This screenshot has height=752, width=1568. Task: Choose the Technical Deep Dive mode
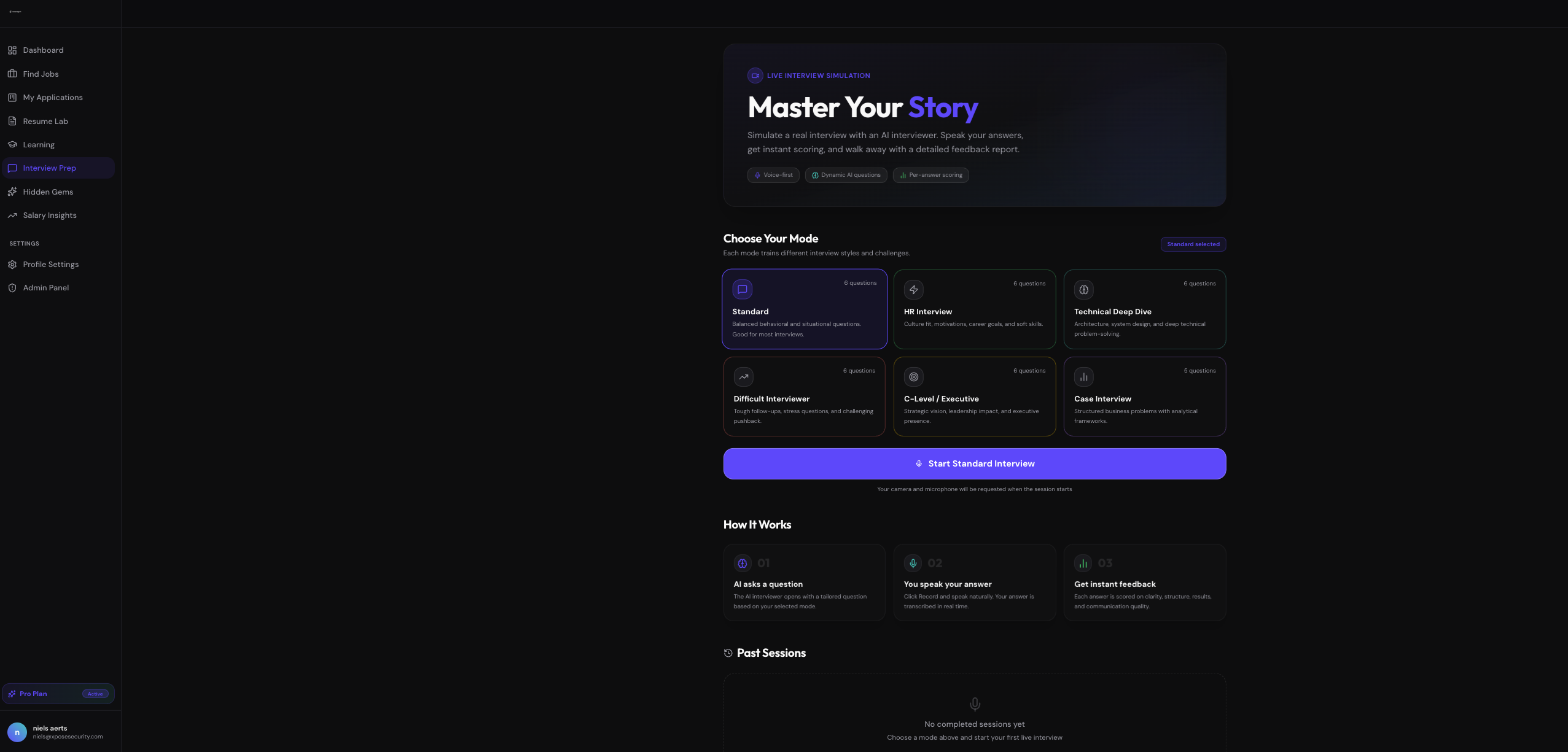[x=1144, y=309]
